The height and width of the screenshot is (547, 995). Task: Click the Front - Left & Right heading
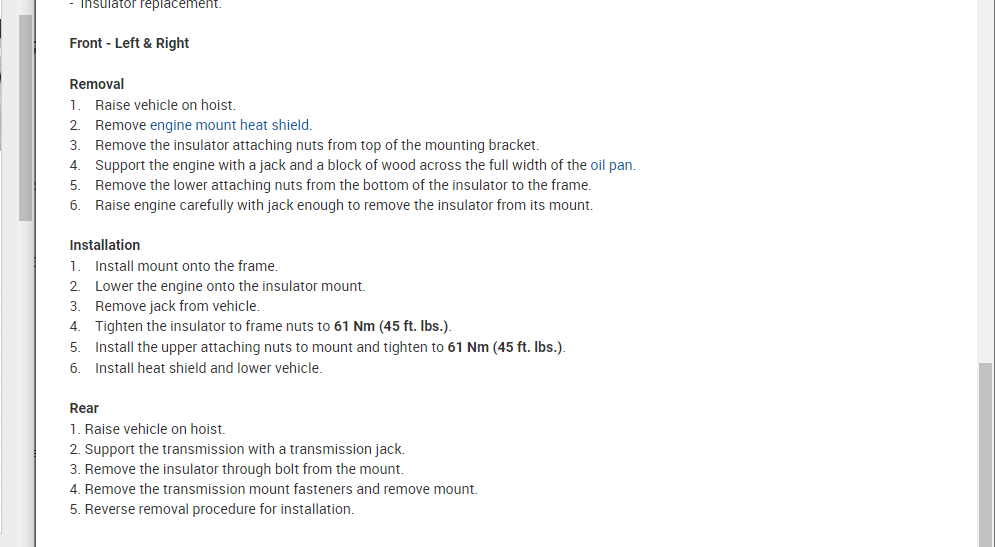[129, 43]
